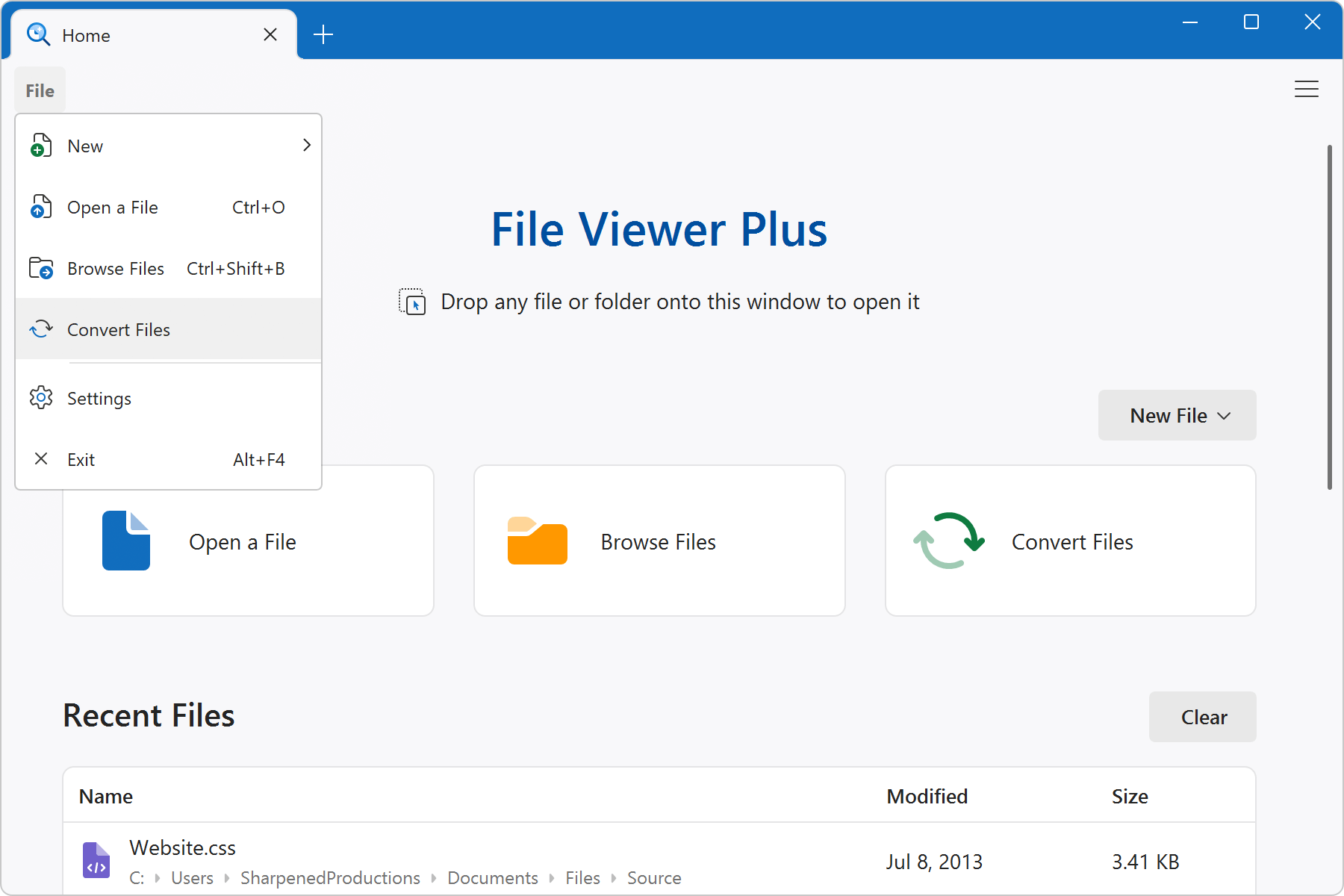Select Exit from the File menu
Image resolution: width=1344 pixels, height=896 pixels.
81,458
